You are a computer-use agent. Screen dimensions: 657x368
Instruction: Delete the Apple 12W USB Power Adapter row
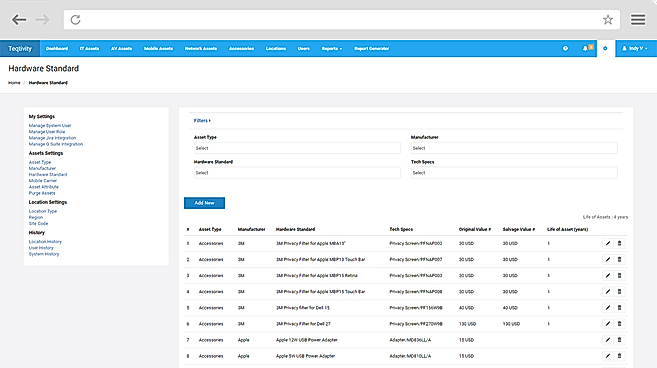tap(619, 340)
